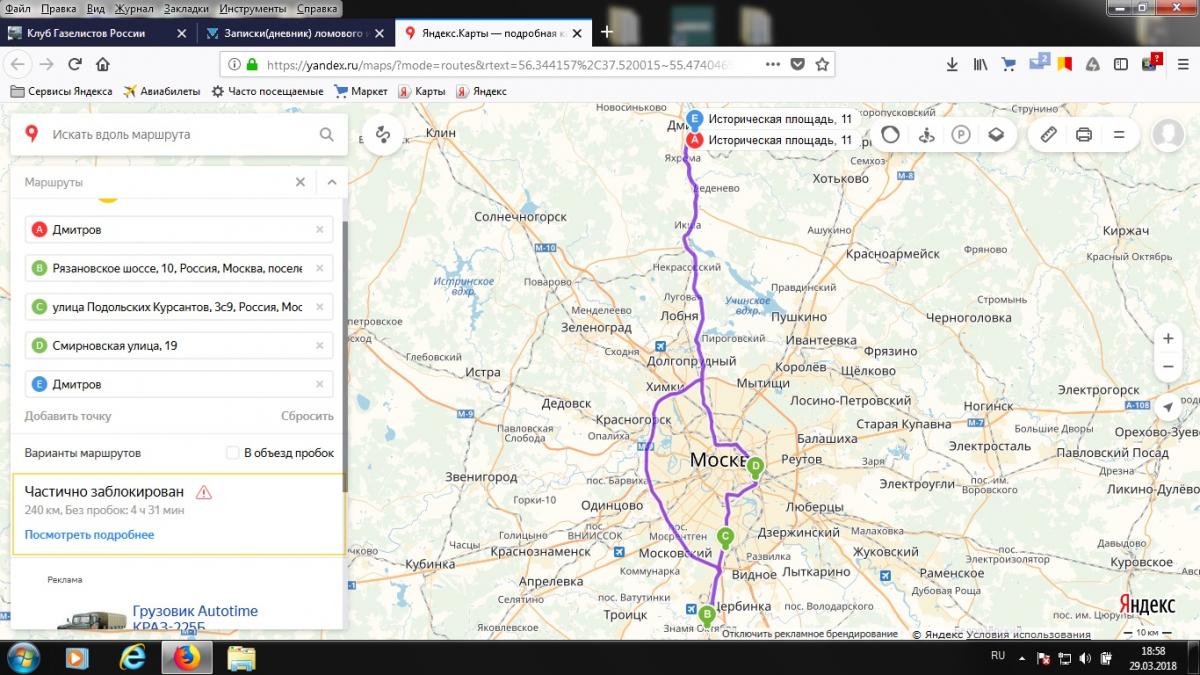This screenshot has width=1200, height=675.
Task: Click the green D marker on the map
Action: coord(756,465)
